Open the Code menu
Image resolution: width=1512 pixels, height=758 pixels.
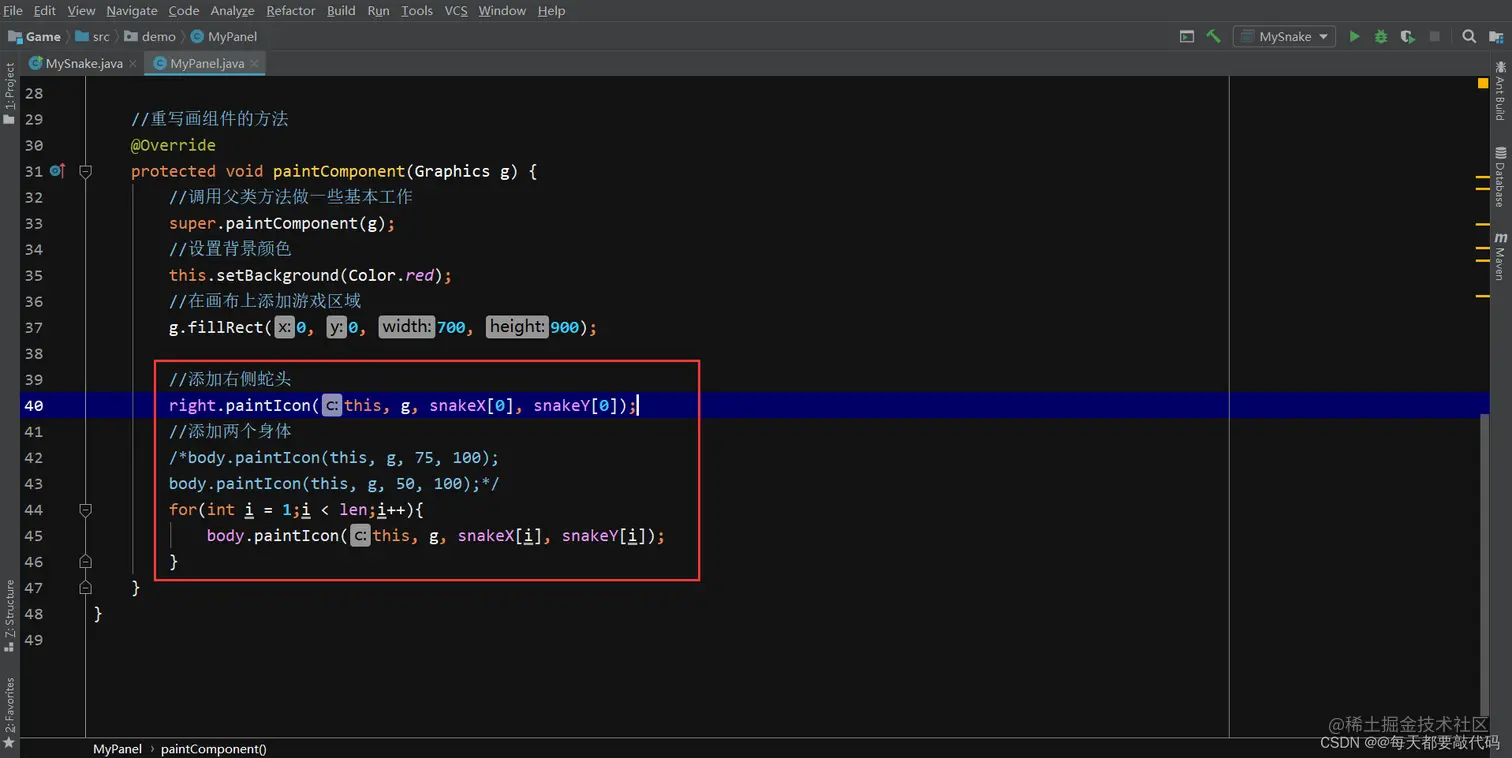pos(184,11)
